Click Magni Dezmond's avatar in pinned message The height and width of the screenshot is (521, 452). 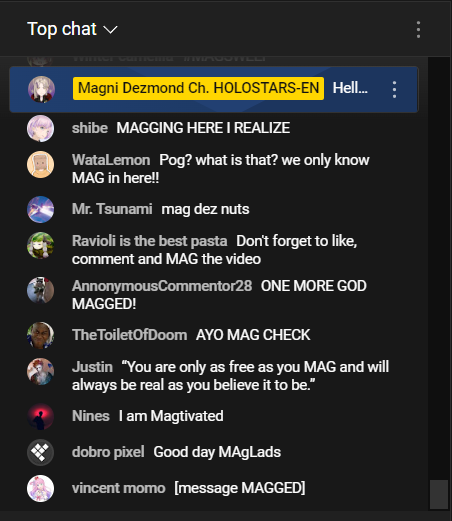41,89
